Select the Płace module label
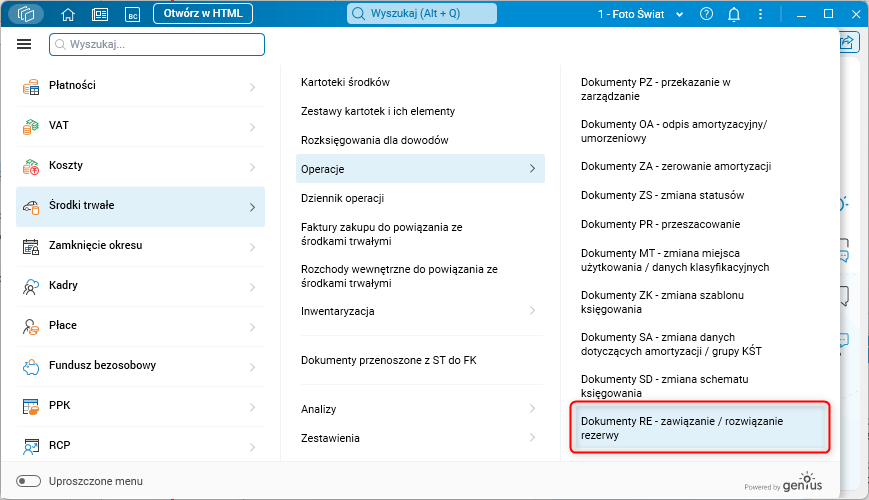 point(63,325)
